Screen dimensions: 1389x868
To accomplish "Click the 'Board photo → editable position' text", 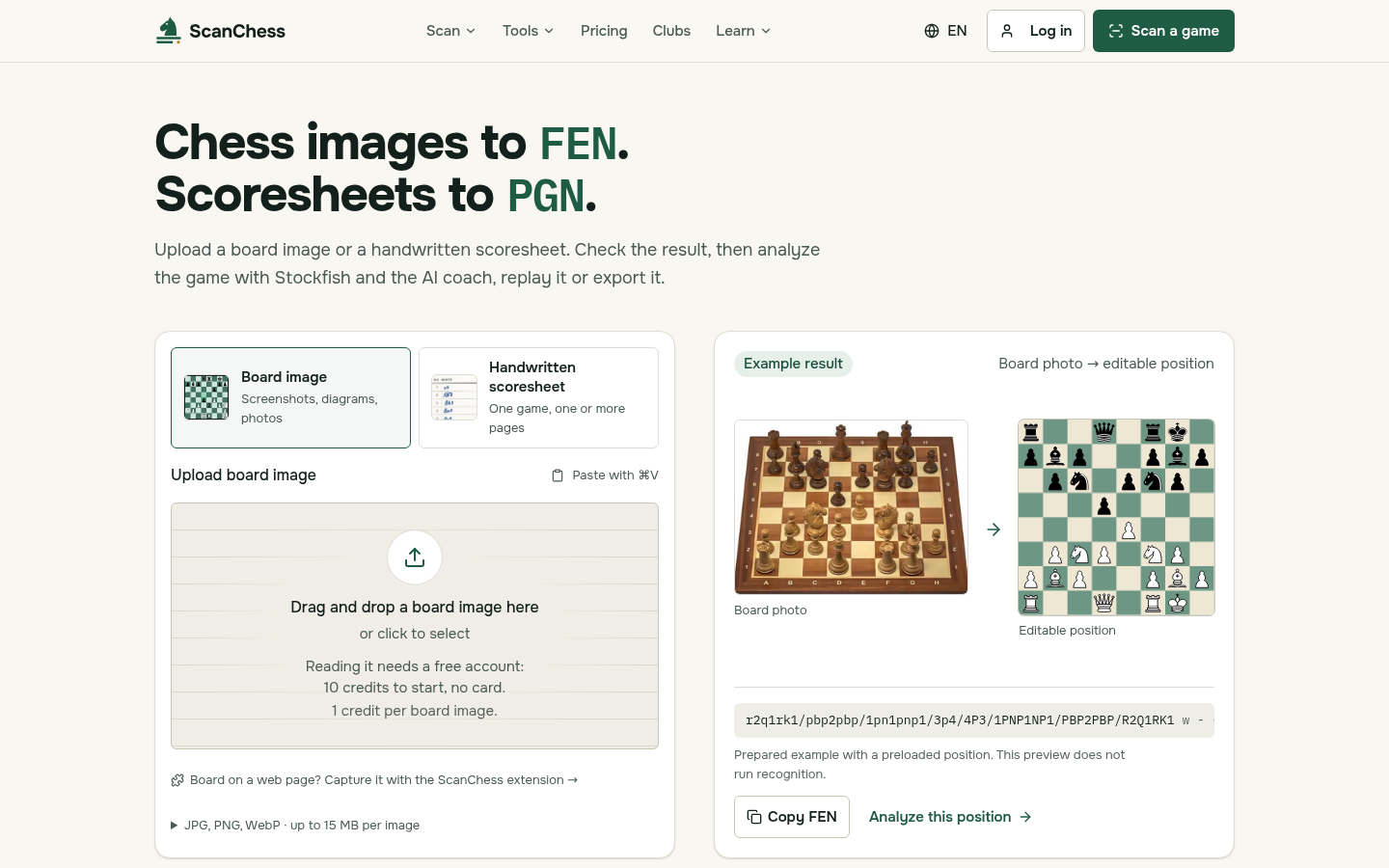I will click(1106, 364).
